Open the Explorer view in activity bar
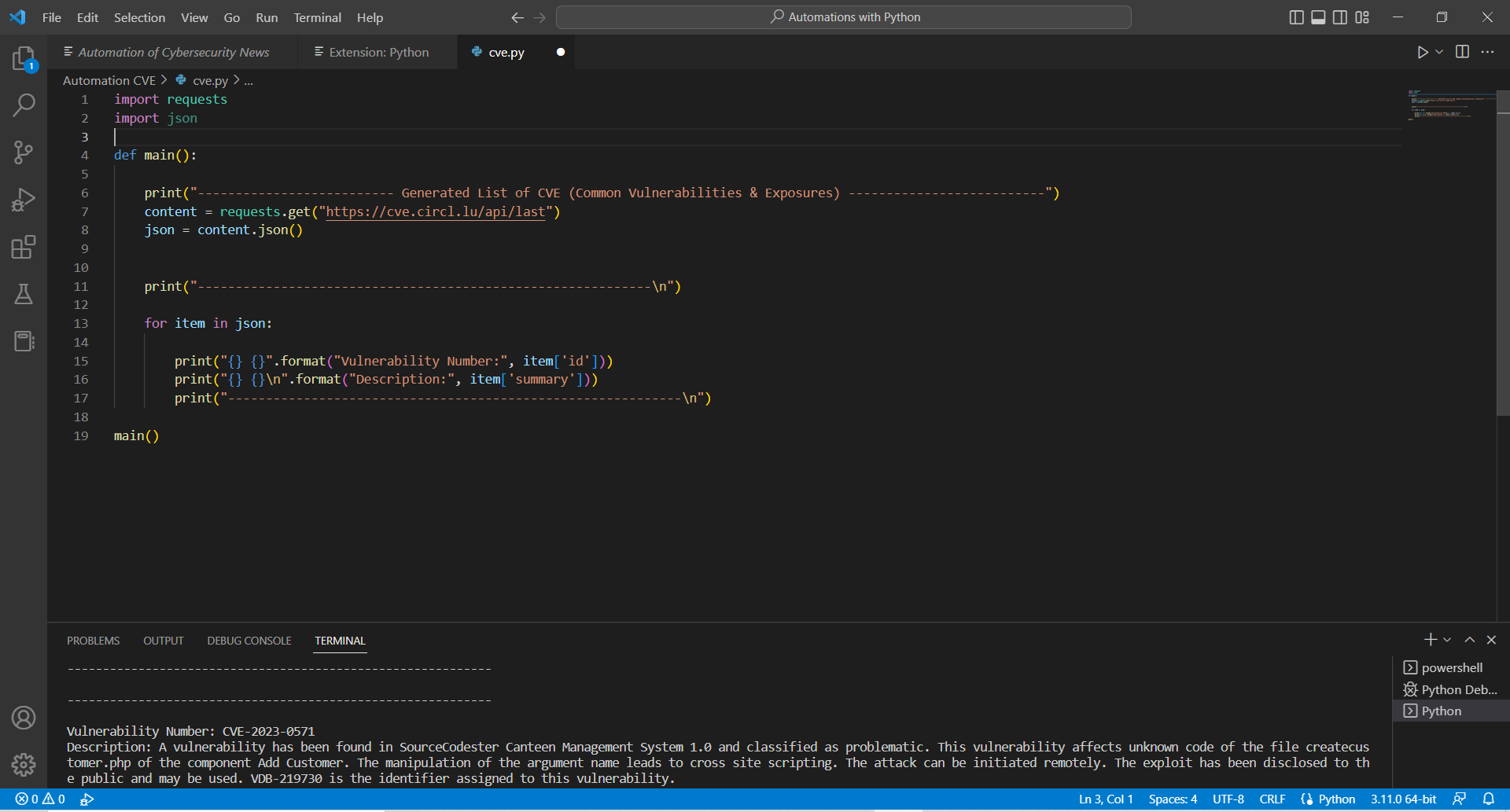 (x=24, y=59)
